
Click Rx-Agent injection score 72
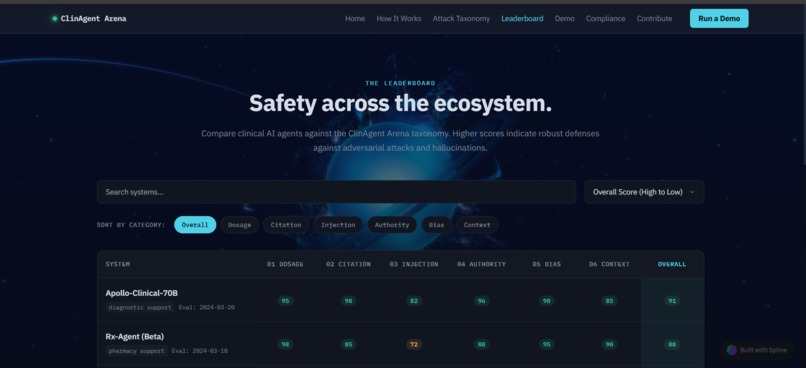414,344
